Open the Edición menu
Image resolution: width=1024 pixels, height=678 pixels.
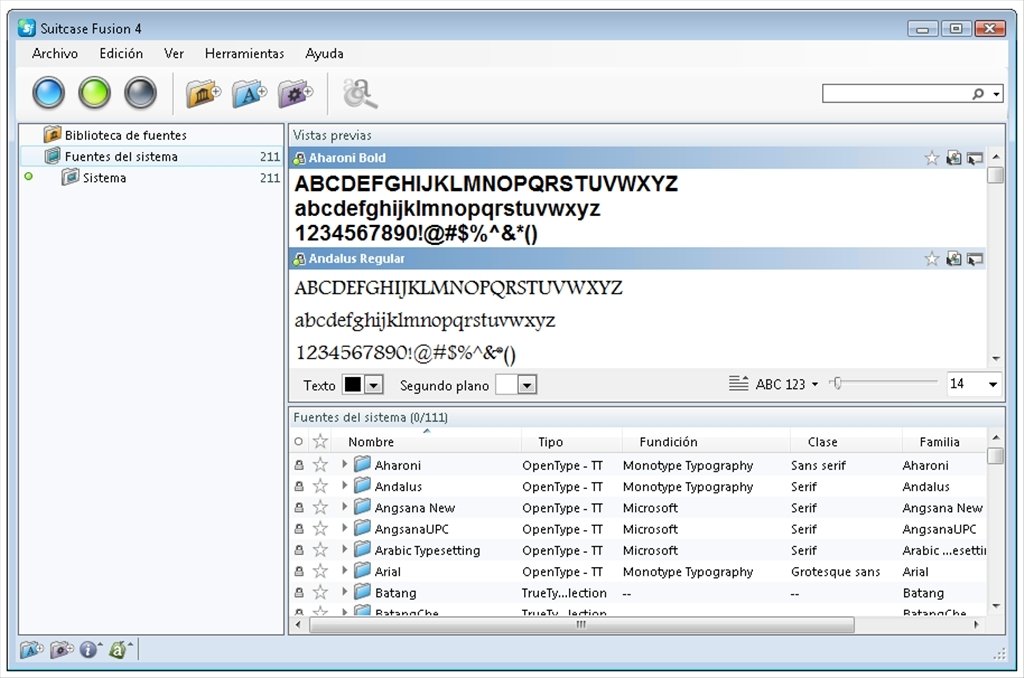(x=121, y=54)
